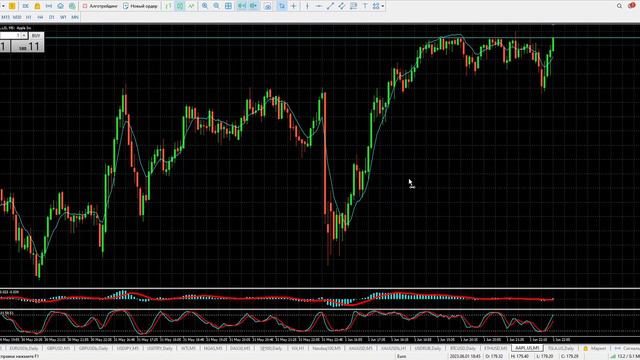The image size is (640, 360).
Task: Click the profiles icon in toolbar
Action: (25, 6)
